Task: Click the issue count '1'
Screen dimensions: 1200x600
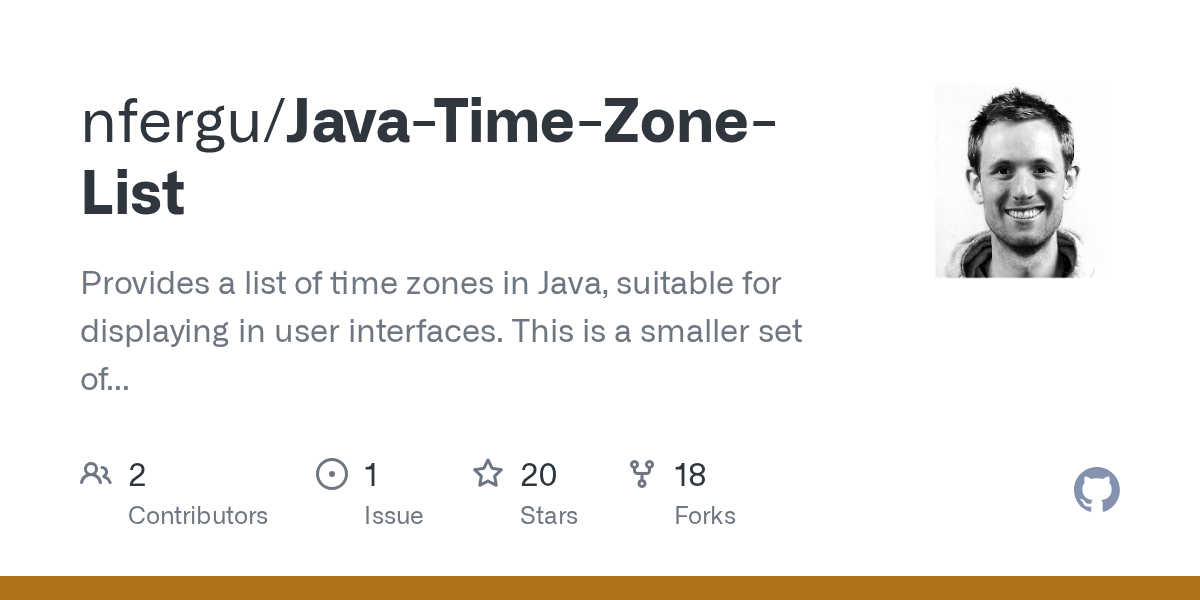Action: point(371,475)
